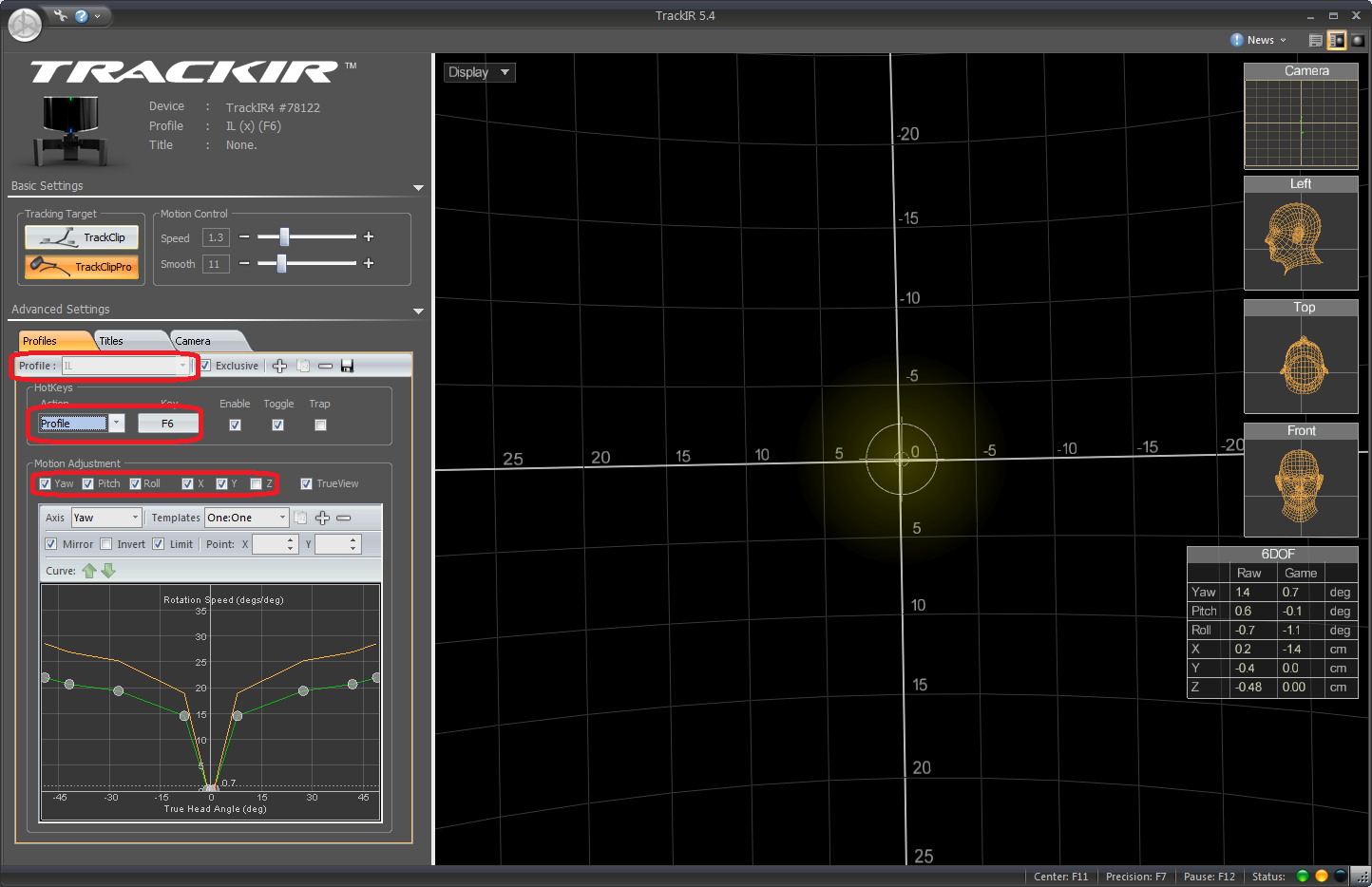The height and width of the screenshot is (887, 1372).
Task: Open the wrench tools icon in title bar
Action: click(61, 15)
